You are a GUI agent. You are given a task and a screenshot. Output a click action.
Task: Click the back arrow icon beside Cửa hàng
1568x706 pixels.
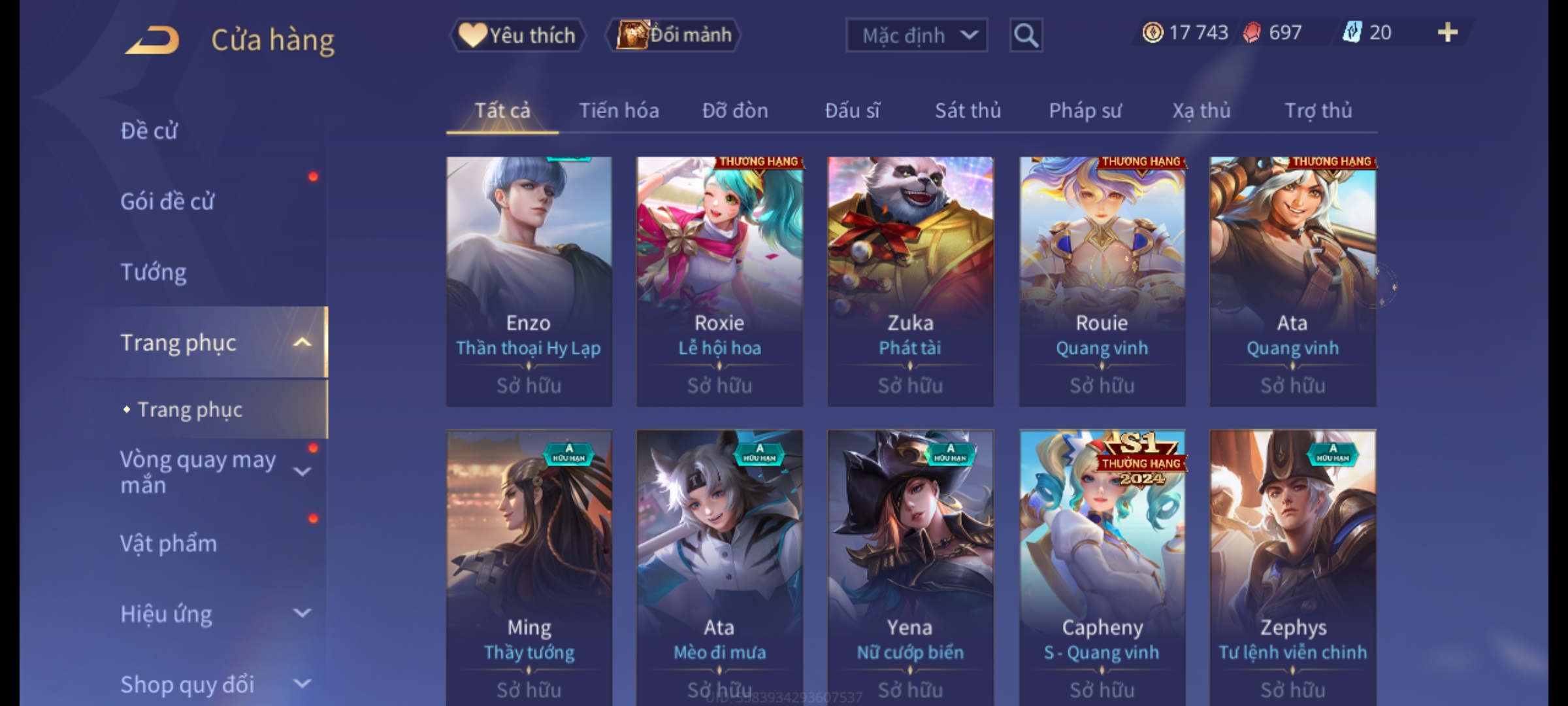tap(153, 40)
